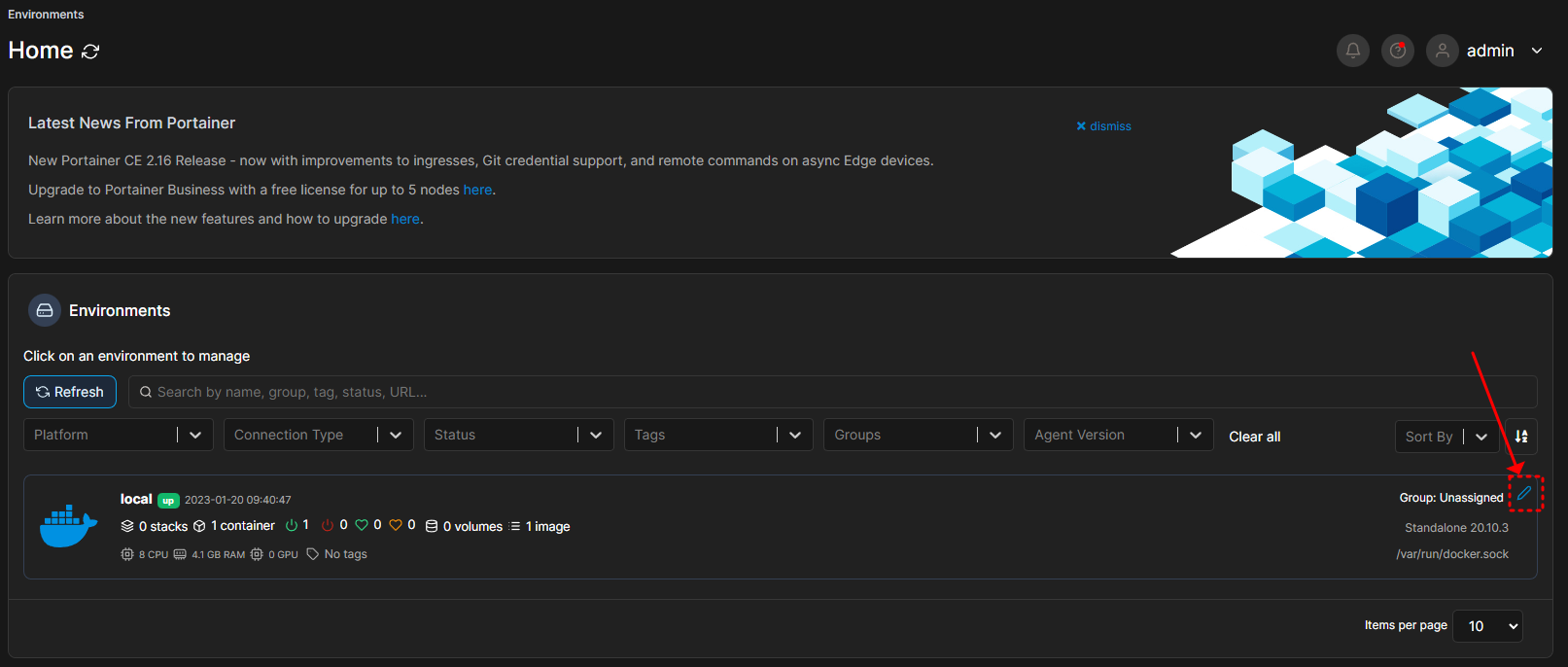Click the 'Group: Unassigned' text

point(1451,498)
